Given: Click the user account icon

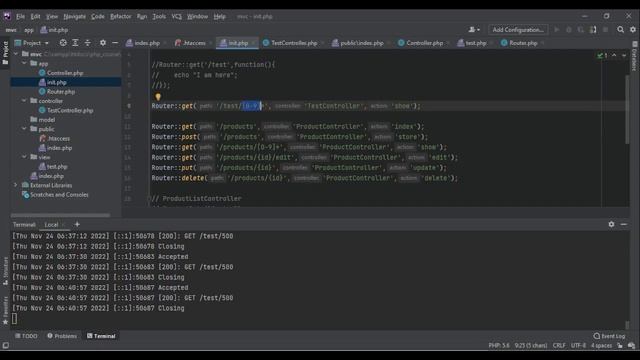Looking at the screenshot, I should tap(473, 30).
